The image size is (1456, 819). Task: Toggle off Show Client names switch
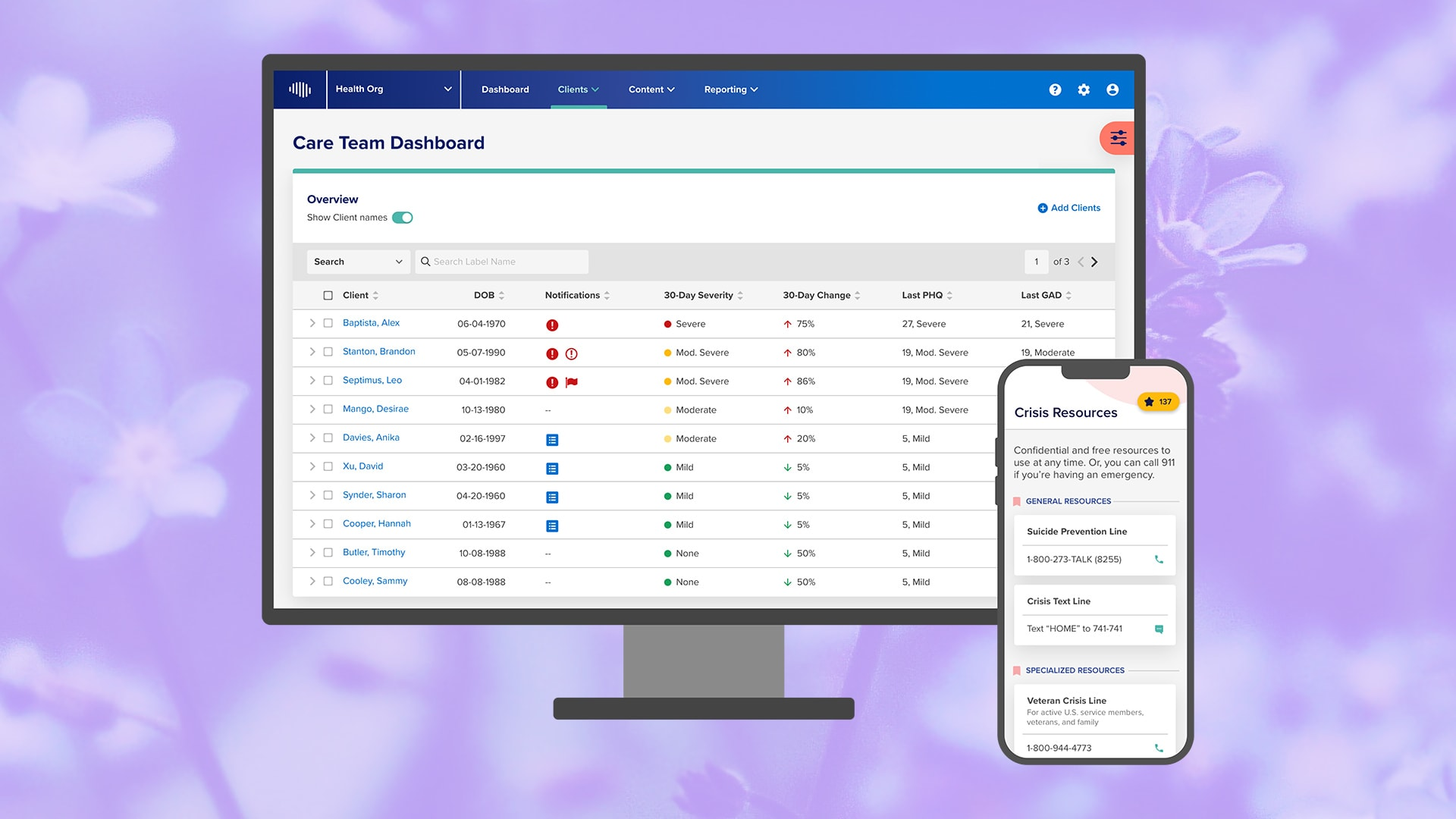(x=403, y=218)
